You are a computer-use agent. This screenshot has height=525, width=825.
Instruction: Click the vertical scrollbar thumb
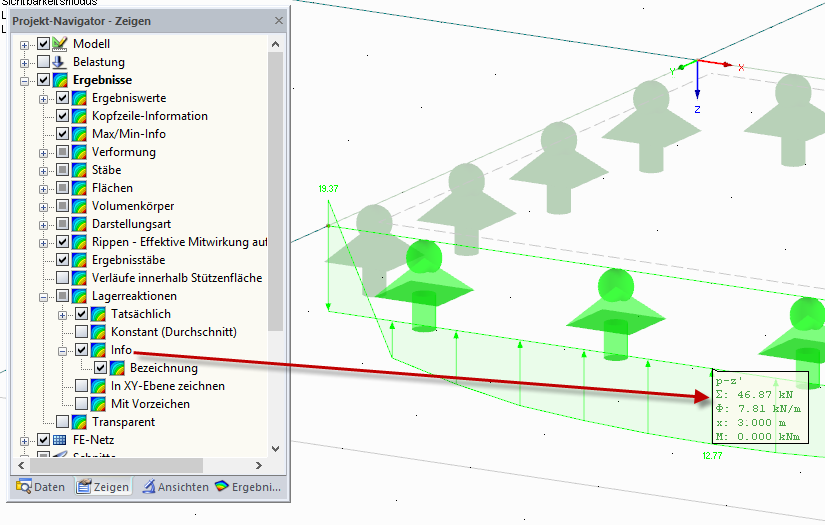[275, 191]
